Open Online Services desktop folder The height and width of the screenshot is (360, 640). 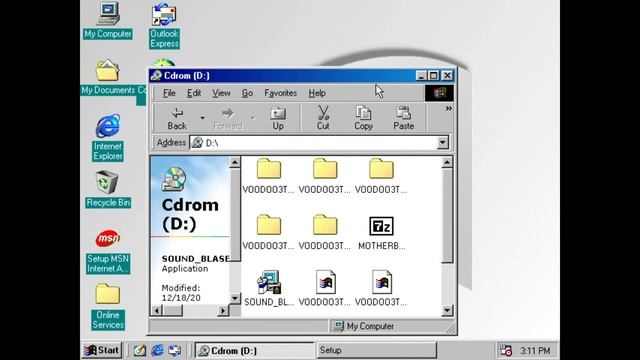[108, 306]
